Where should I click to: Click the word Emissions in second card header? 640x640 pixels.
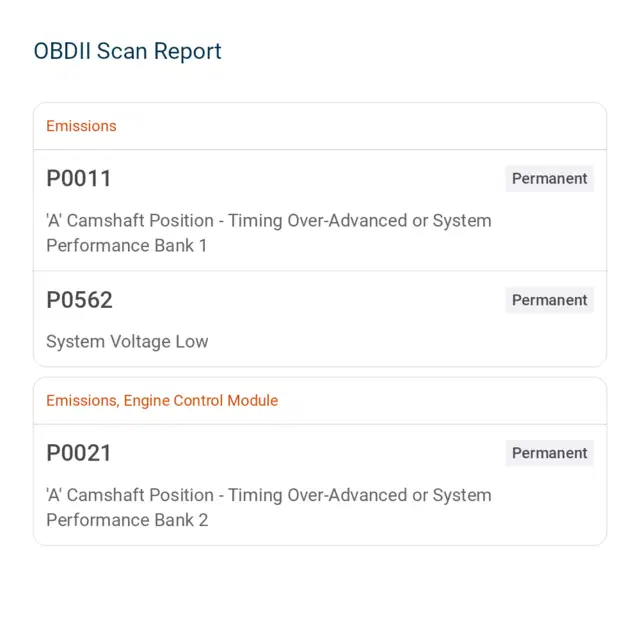pyautogui.click(x=83, y=401)
